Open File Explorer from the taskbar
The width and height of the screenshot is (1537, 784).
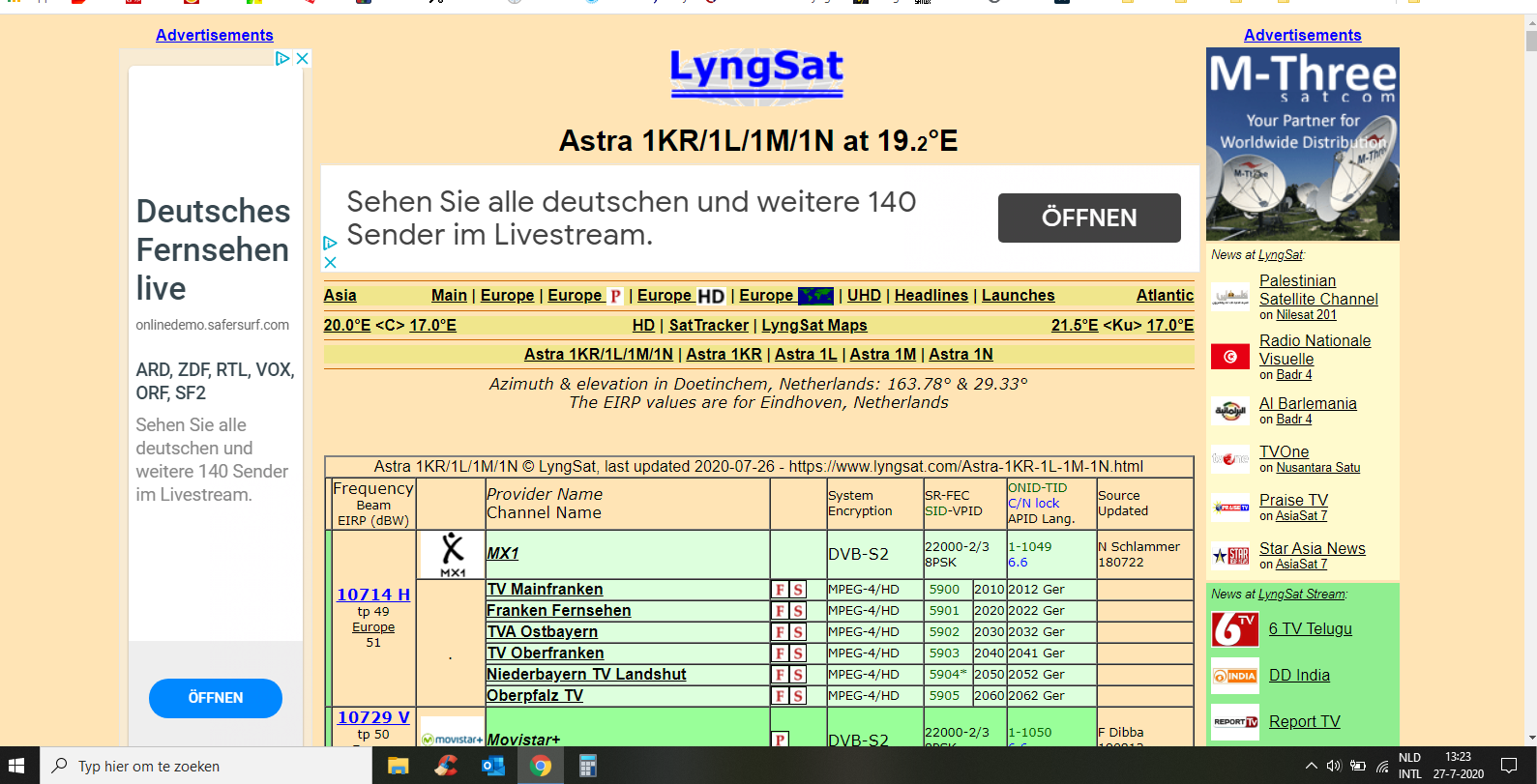coord(398,766)
